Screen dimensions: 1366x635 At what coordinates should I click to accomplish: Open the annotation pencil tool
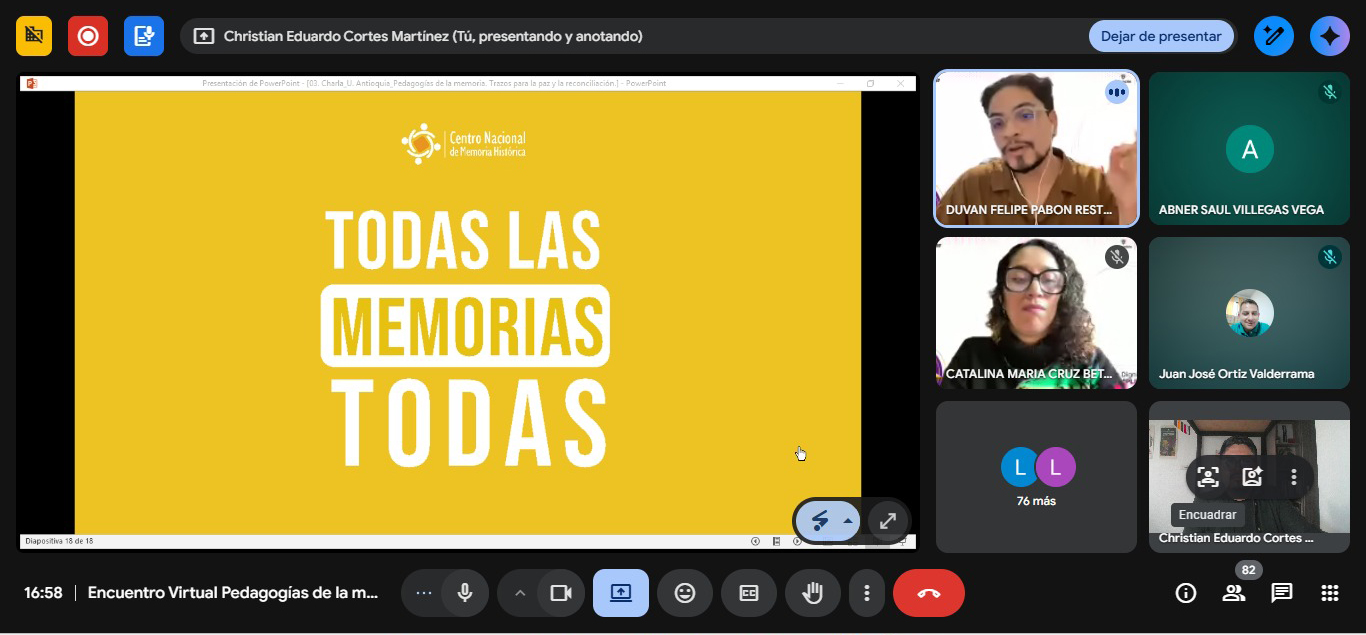1274,36
